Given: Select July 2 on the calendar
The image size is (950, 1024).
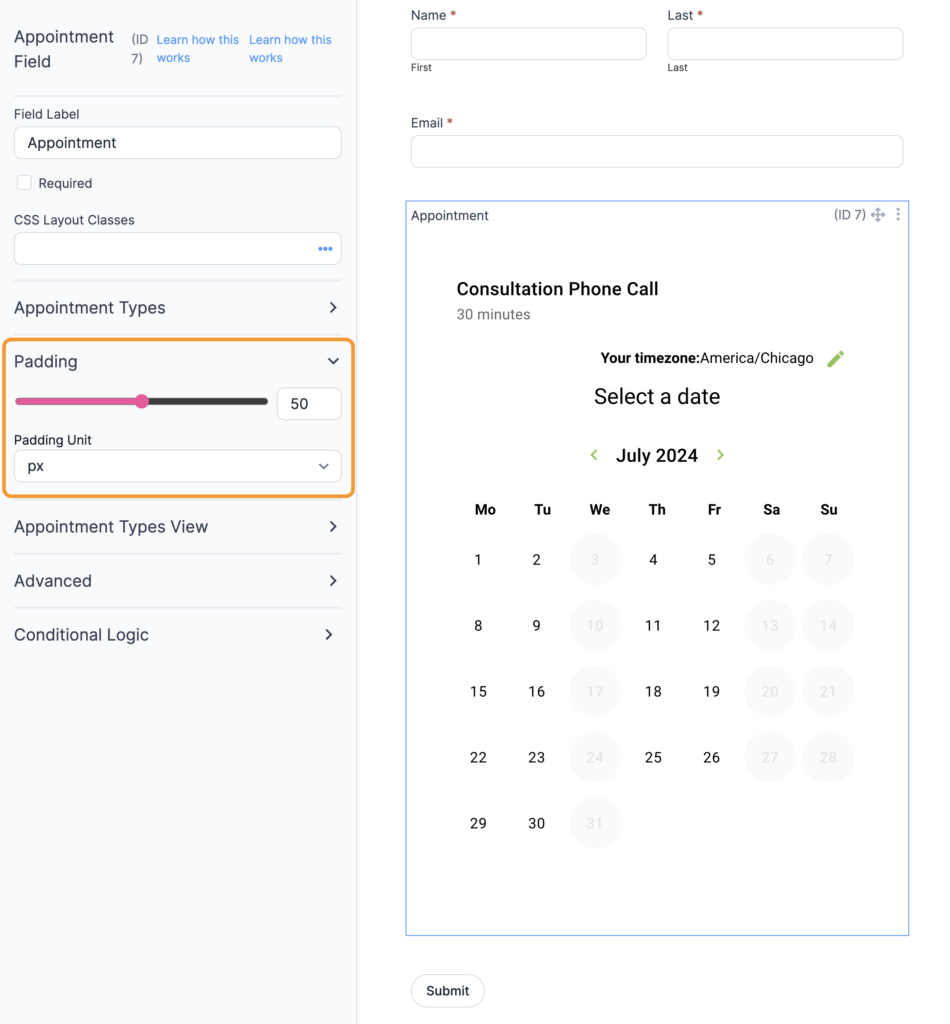Looking at the screenshot, I should [x=536, y=560].
